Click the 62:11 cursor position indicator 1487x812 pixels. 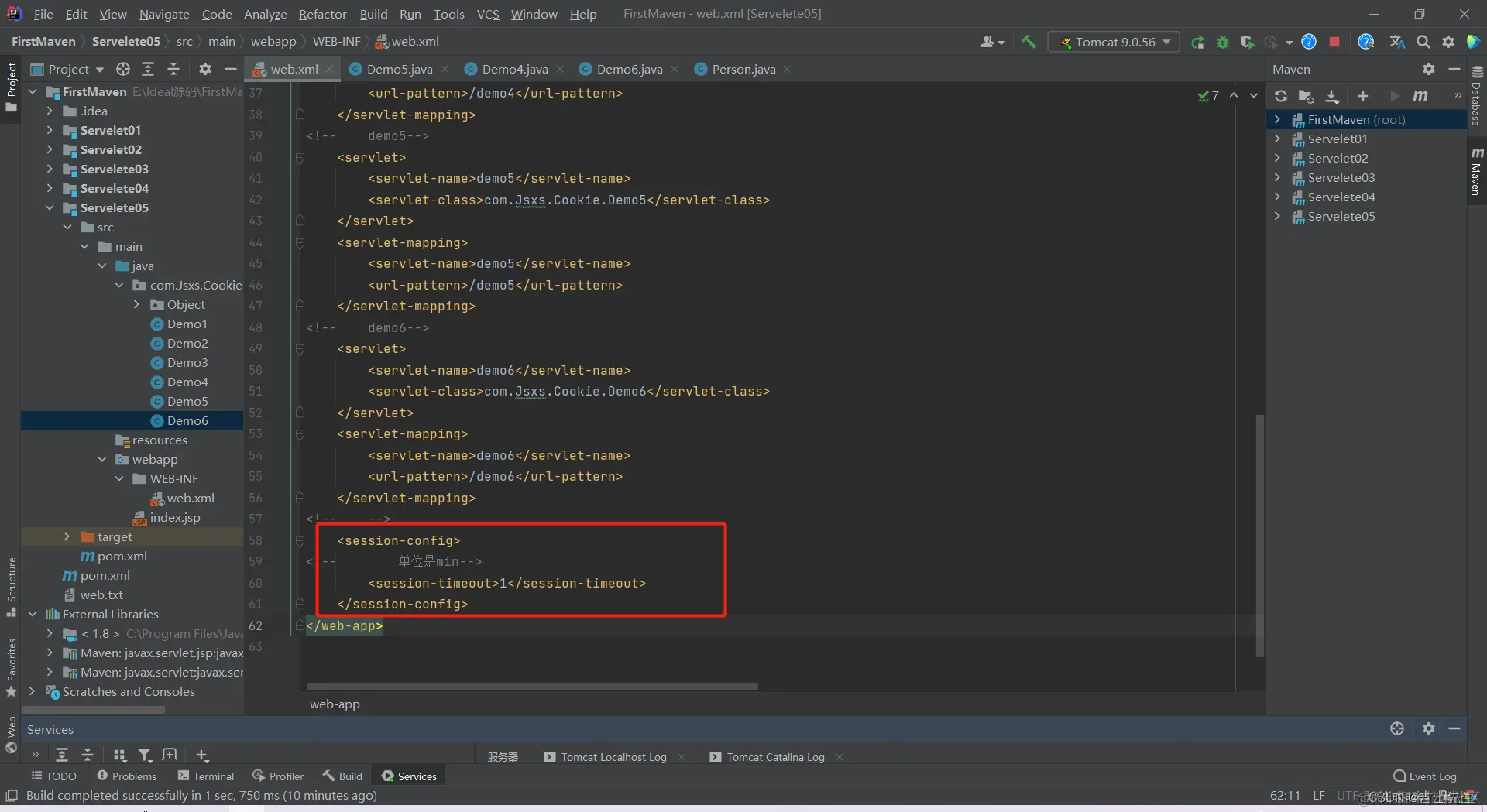click(x=1285, y=795)
